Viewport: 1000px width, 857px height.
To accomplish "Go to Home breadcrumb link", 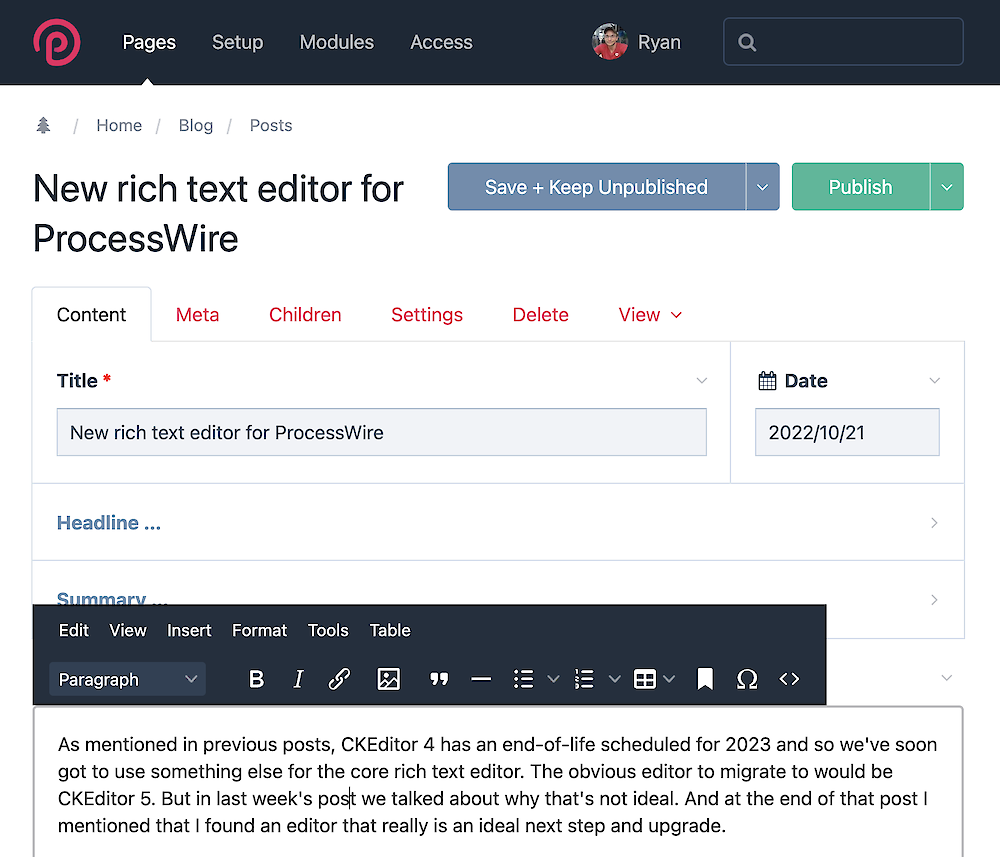I will point(119,125).
